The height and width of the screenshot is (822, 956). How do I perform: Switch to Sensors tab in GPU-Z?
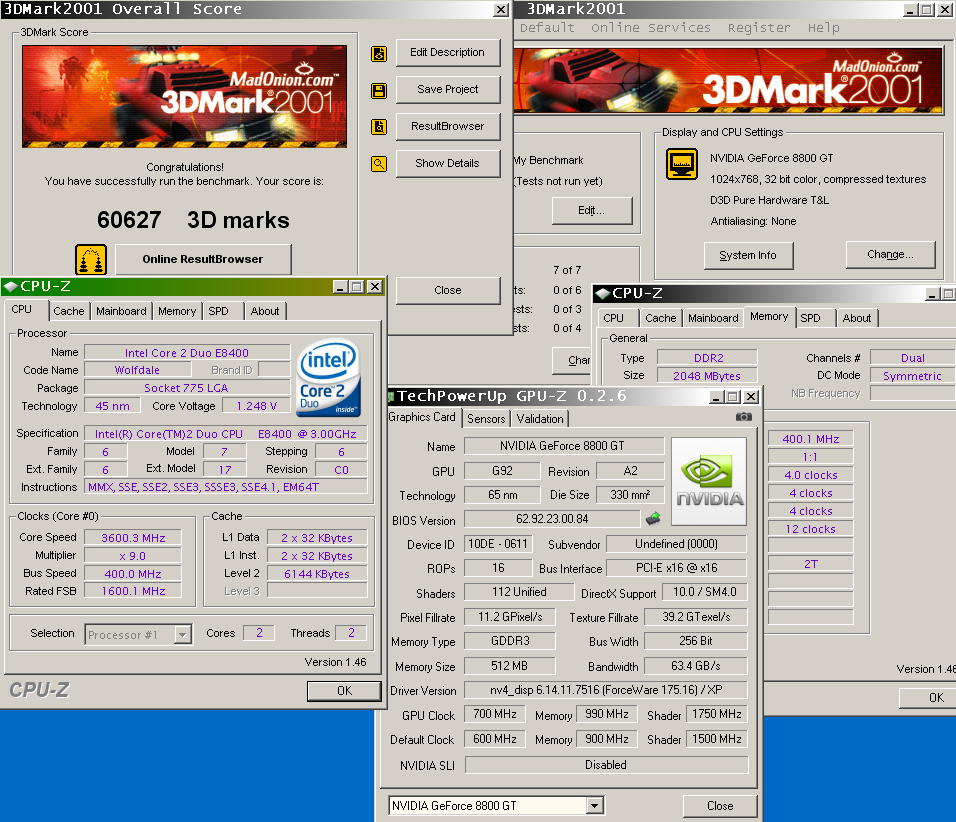tap(486, 418)
